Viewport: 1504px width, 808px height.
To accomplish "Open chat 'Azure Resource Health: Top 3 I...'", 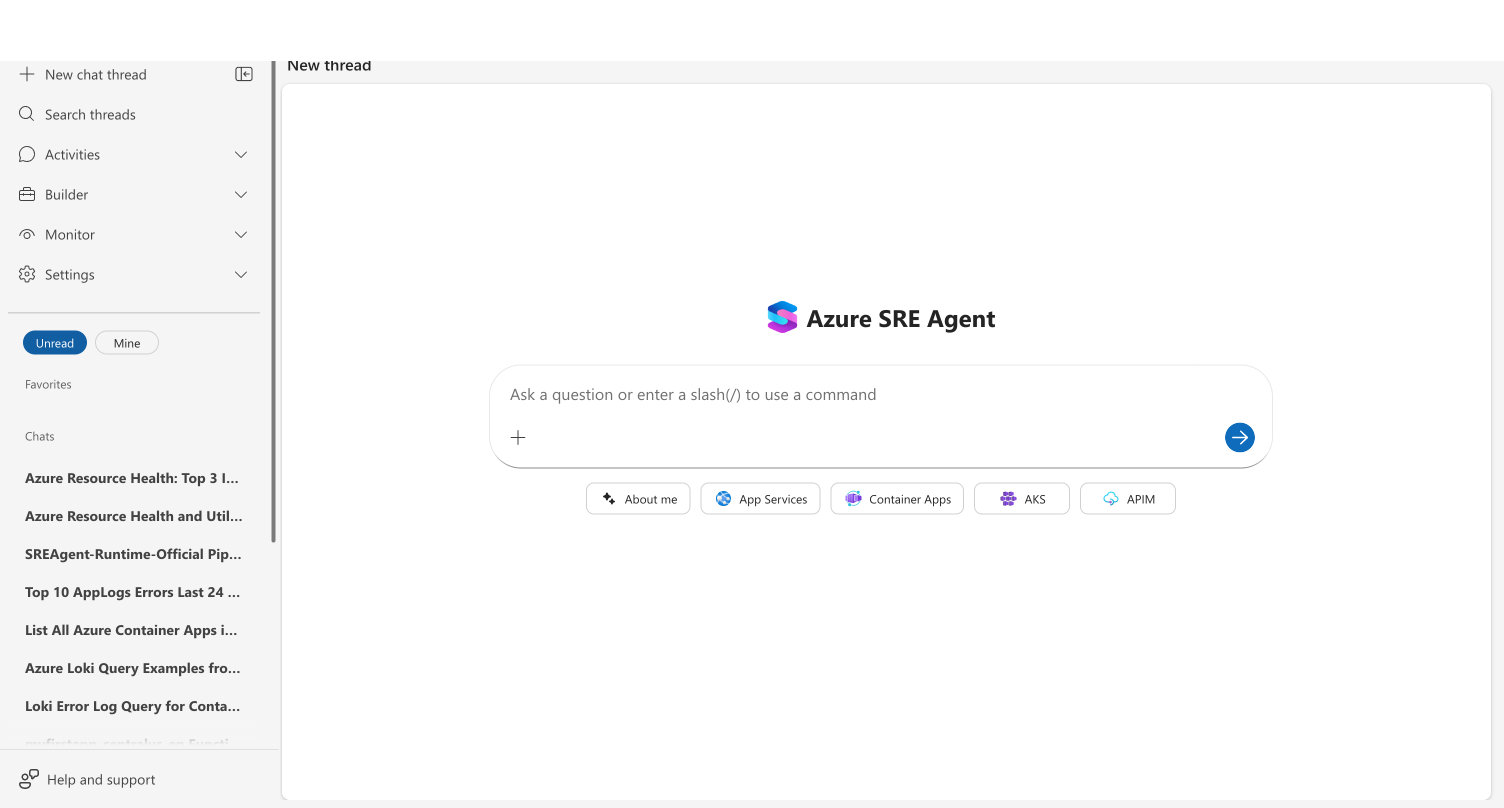I will 133,478.
